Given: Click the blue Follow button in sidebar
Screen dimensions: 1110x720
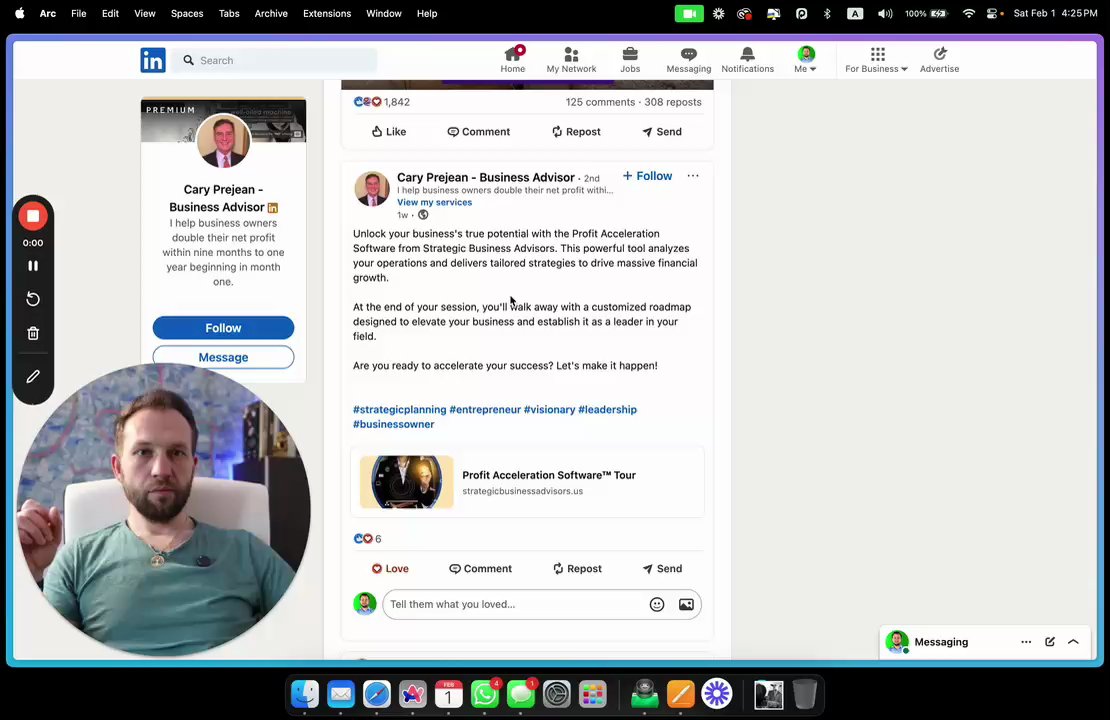Looking at the screenshot, I should (223, 328).
